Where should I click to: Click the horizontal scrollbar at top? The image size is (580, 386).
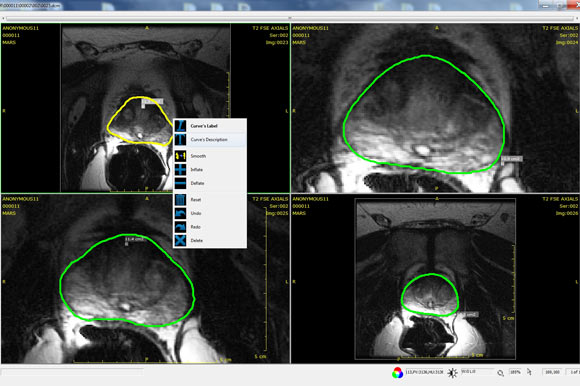pyautogui.click(x=290, y=18)
